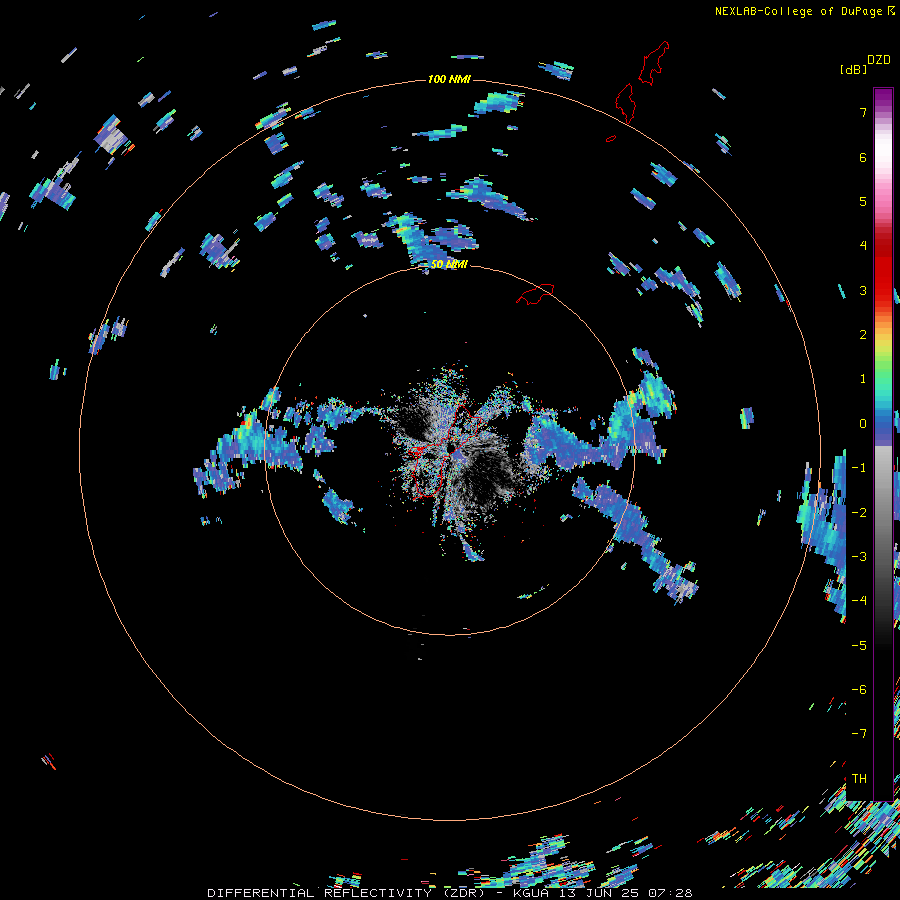The height and width of the screenshot is (900, 900).
Task: Click the radar site center in Guam outline
Action: 451,447
